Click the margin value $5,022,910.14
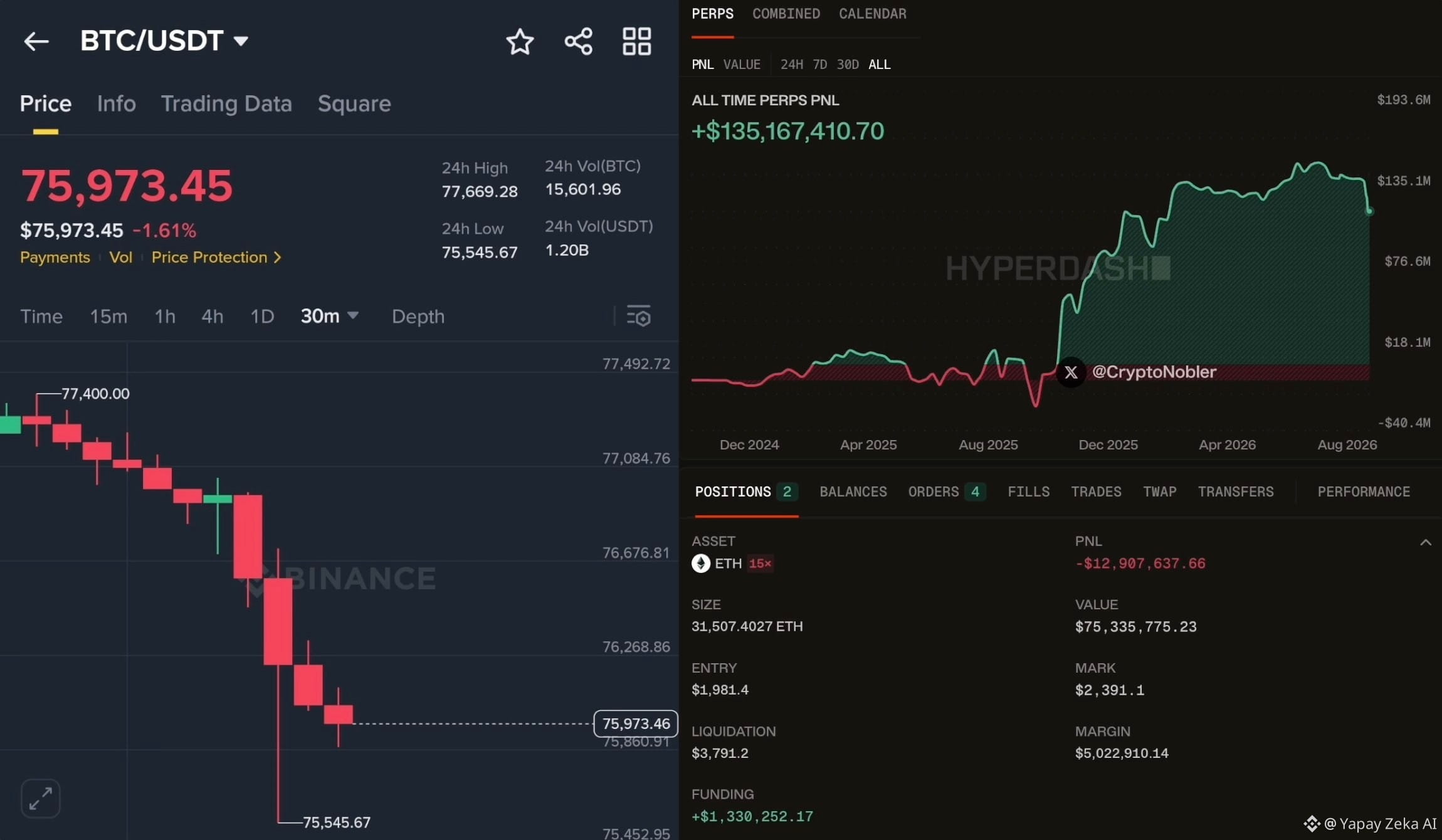 click(x=1122, y=753)
